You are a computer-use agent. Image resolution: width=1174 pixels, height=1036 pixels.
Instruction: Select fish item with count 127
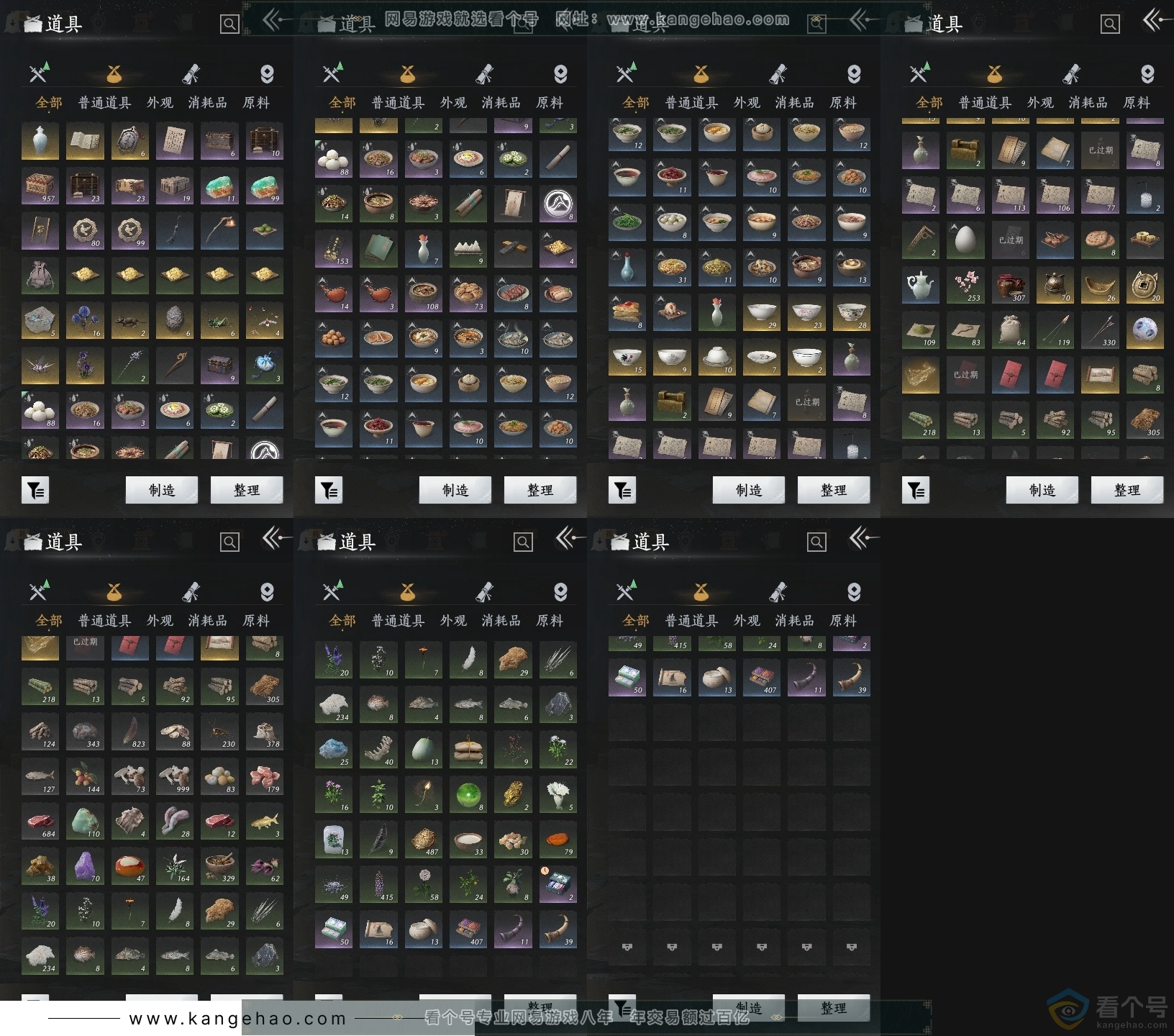[x=40, y=776]
